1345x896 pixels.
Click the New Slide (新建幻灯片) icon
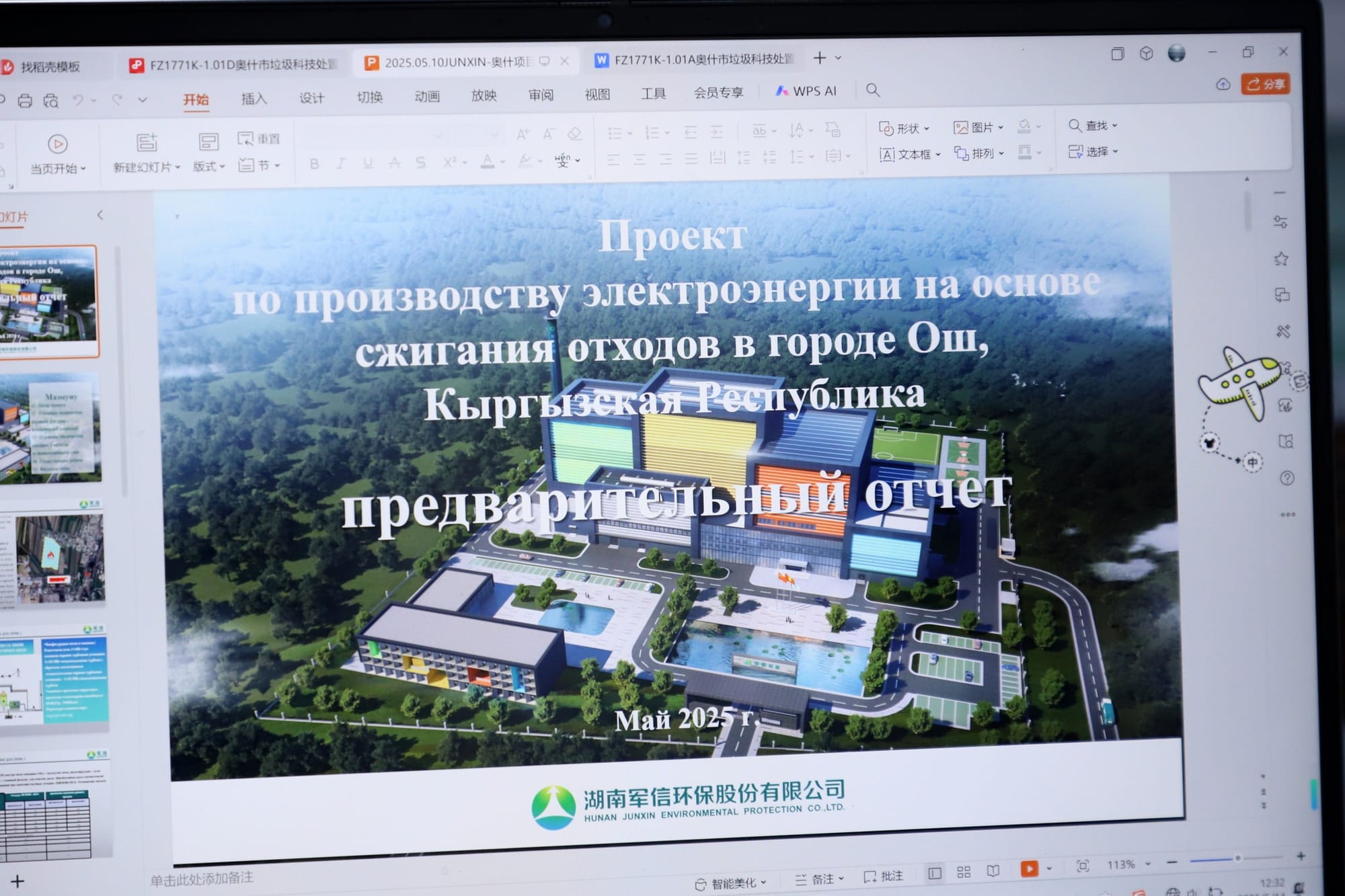146,142
